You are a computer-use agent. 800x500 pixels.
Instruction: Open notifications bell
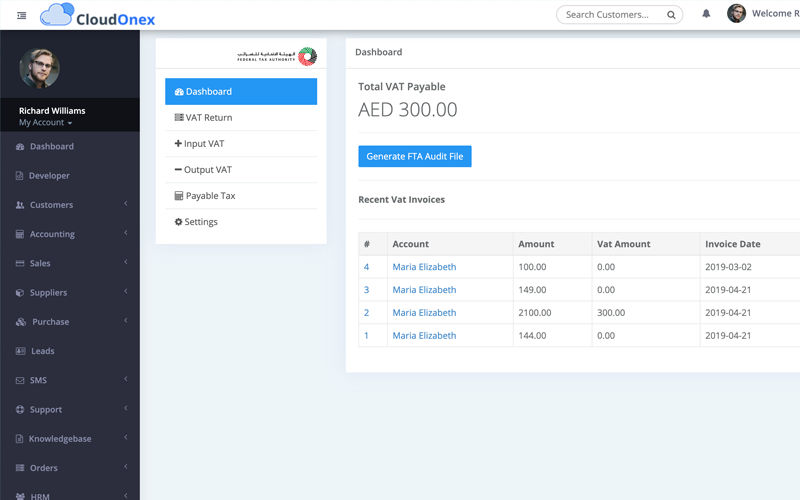click(706, 14)
